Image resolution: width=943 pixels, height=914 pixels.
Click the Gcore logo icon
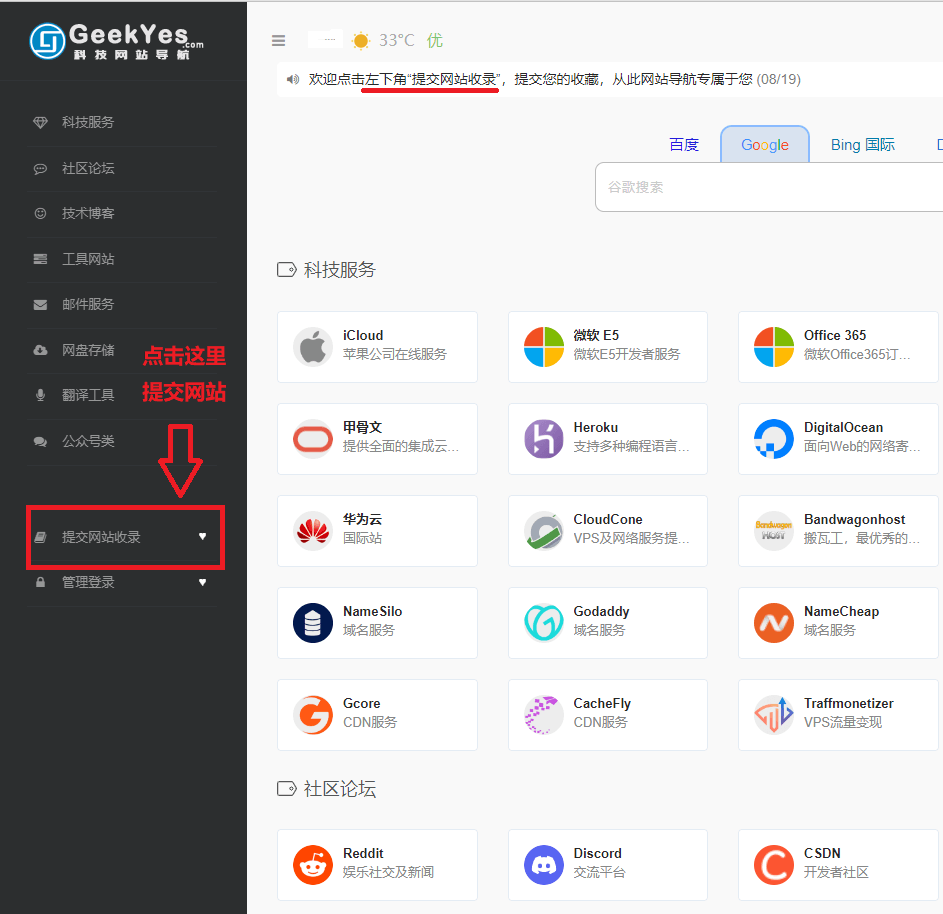click(313, 715)
